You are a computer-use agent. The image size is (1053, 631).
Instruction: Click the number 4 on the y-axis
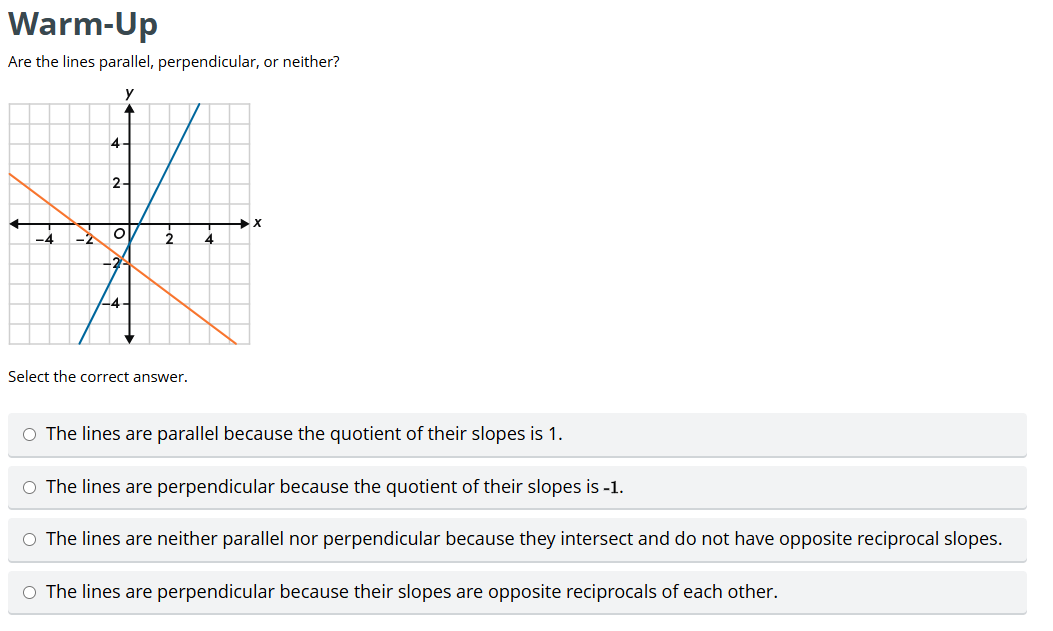(113, 143)
